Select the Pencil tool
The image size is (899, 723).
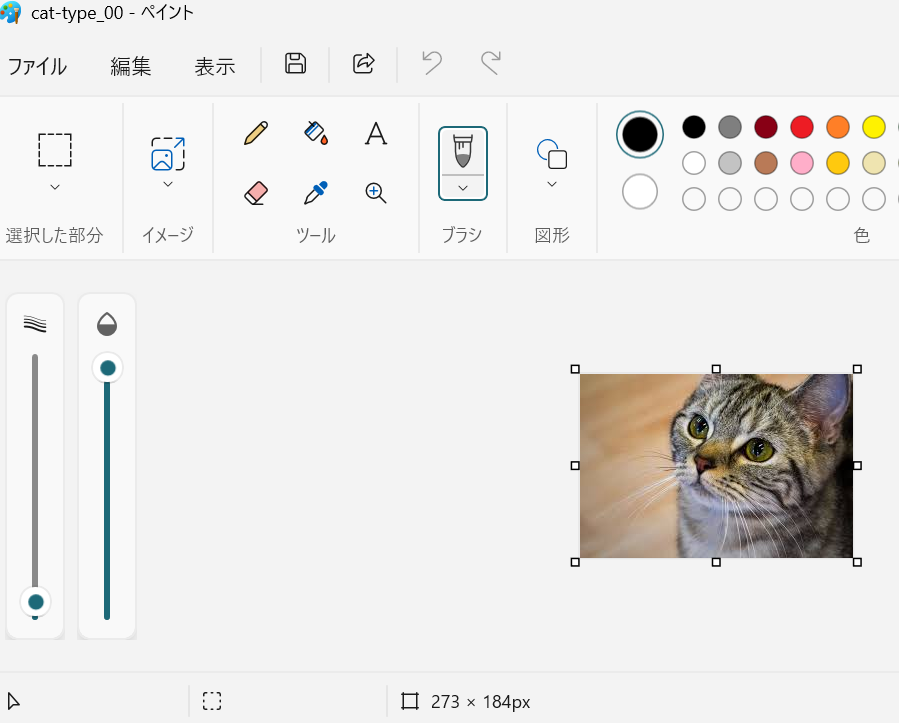click(x=256, y=133)
